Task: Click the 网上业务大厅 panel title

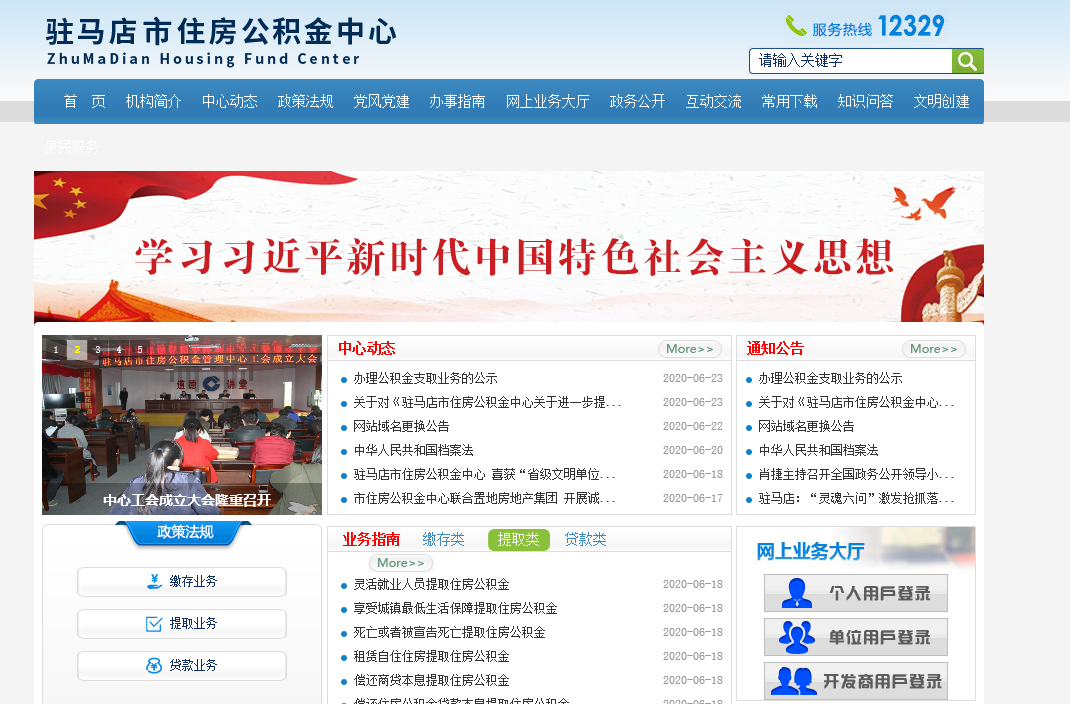Action: tap(810, 551)
